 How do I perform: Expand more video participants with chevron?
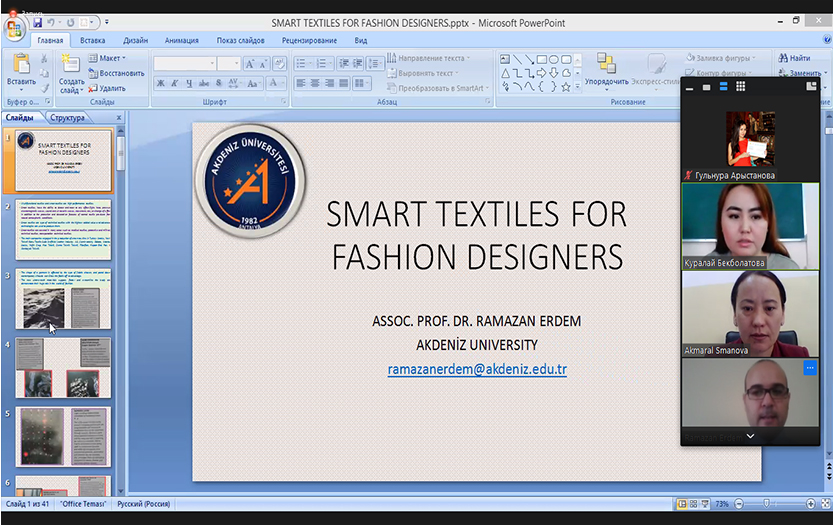coord(749,437)
